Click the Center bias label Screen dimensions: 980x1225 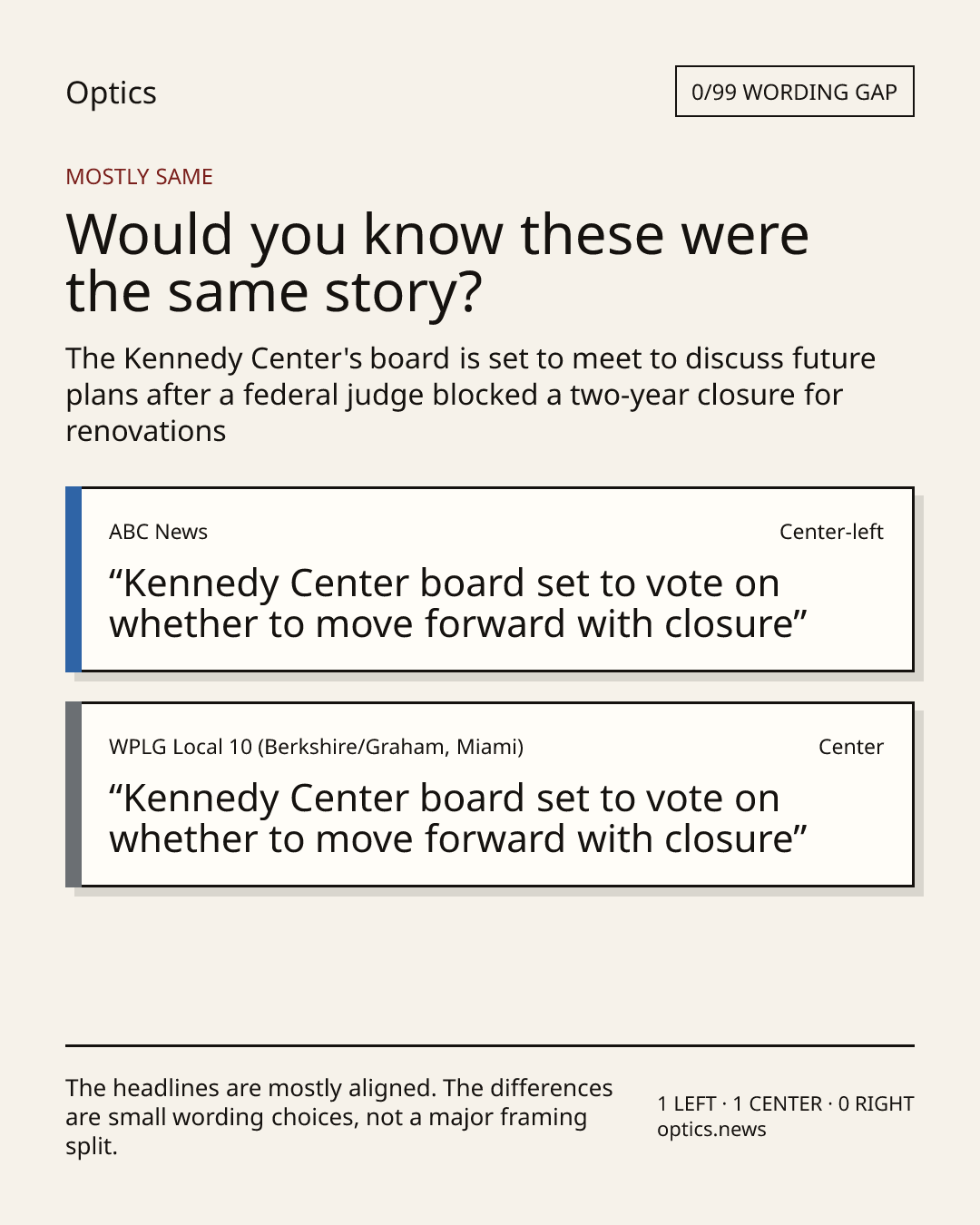point(850,747)
